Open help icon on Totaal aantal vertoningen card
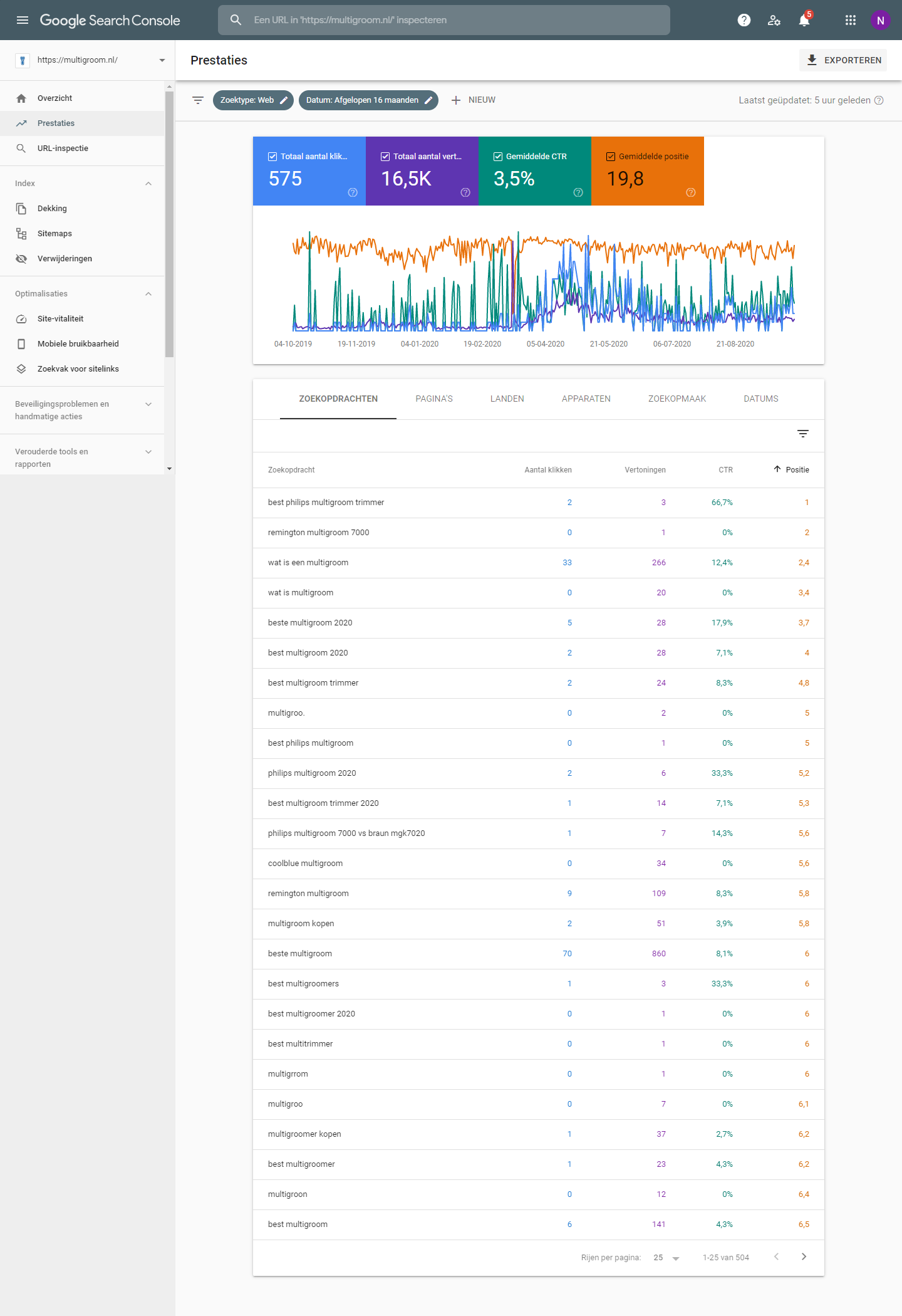 465,192
